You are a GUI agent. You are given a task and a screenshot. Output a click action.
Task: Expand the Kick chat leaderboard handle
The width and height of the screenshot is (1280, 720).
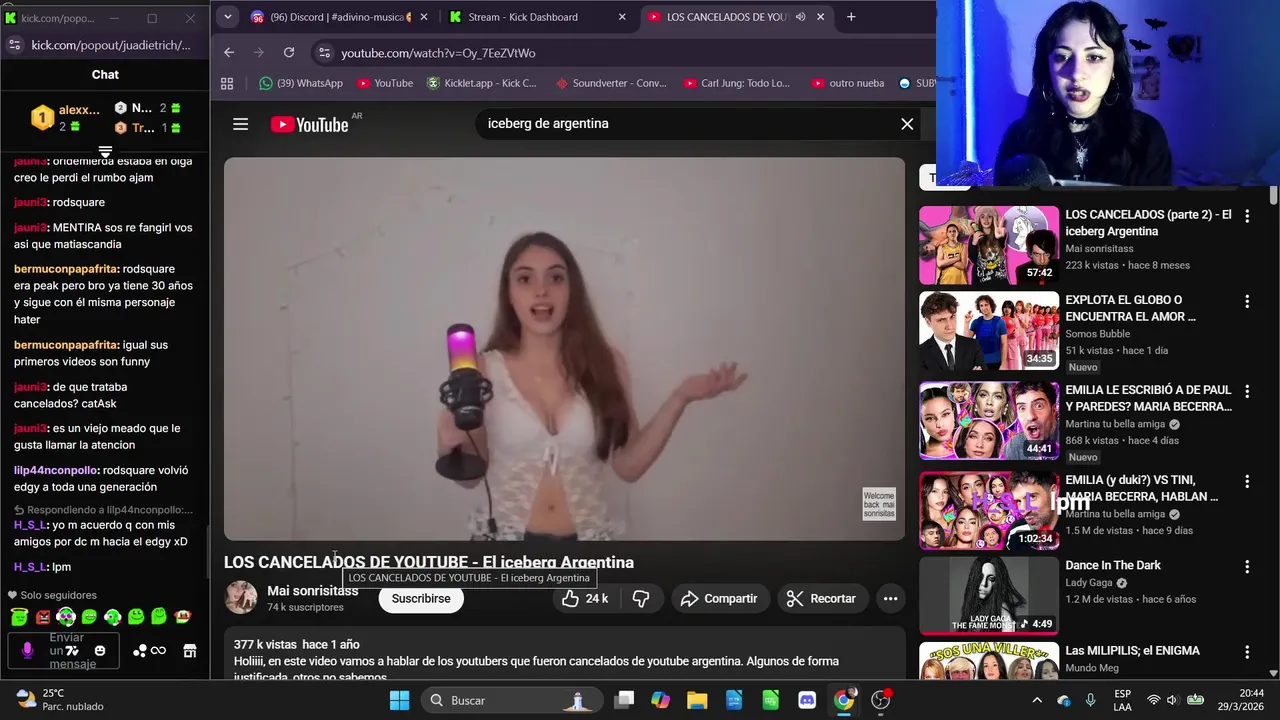click(x=105, y=151)
